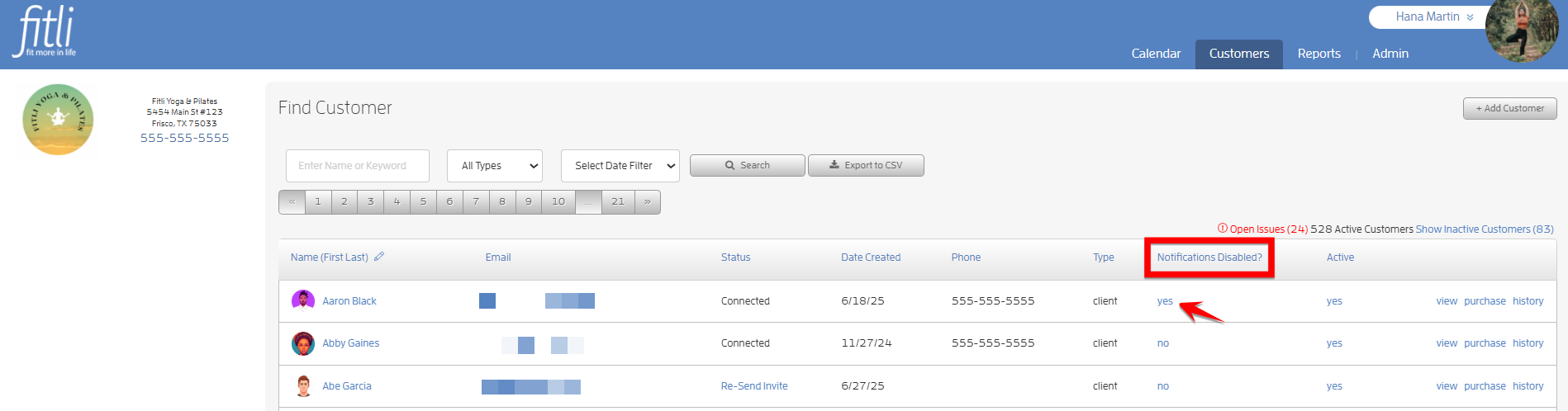
Task: Click purchase for Aaron Black
Action: [1485, 301]
